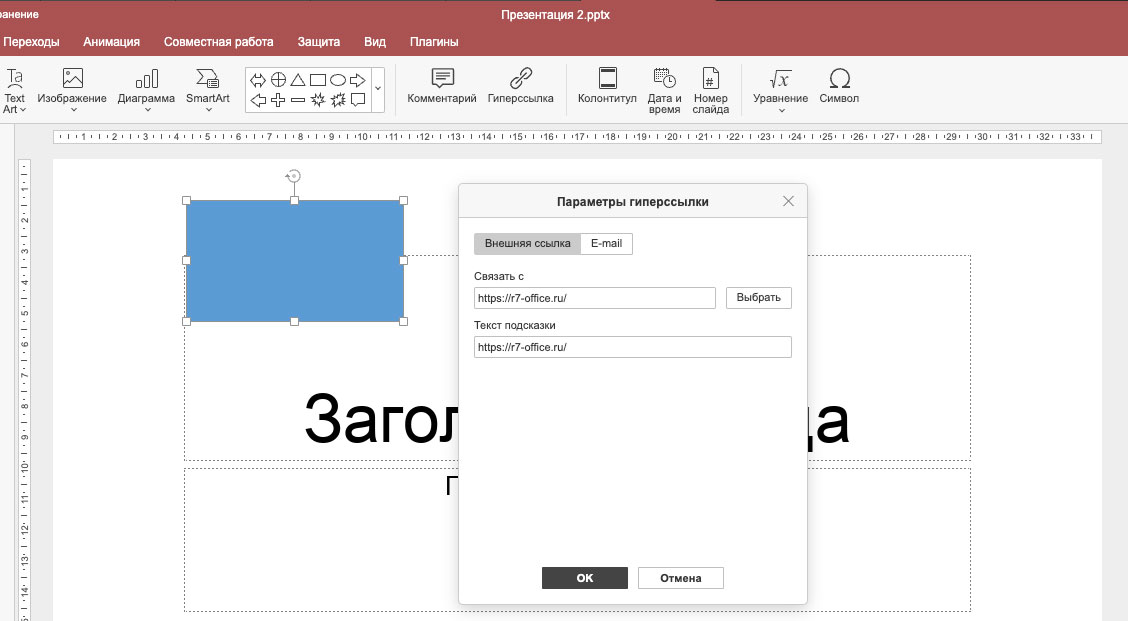Pick the plus/cross shape in the gallery
The height and width of the screenshot is (621, 1128).
pos(278,100)
